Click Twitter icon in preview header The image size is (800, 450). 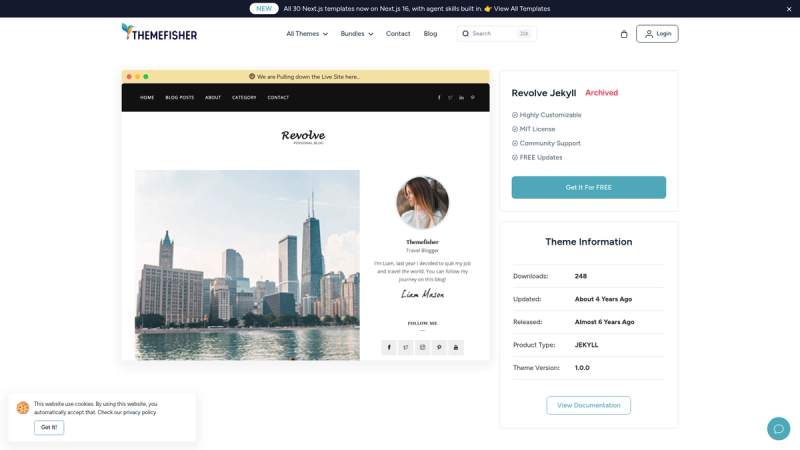(x=450, y=97)
